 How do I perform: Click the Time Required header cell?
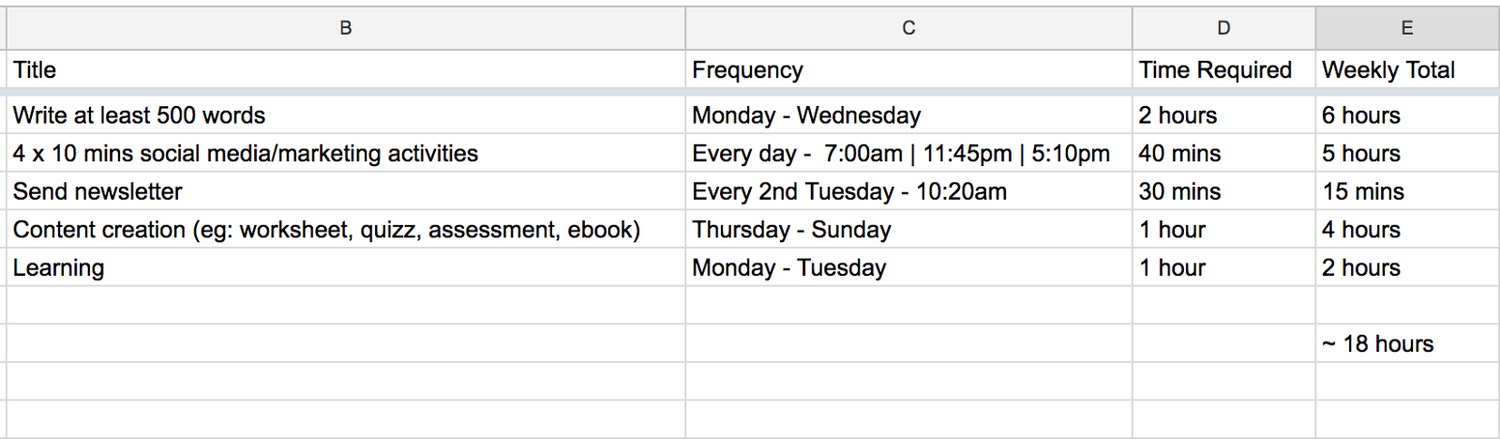1224,70
